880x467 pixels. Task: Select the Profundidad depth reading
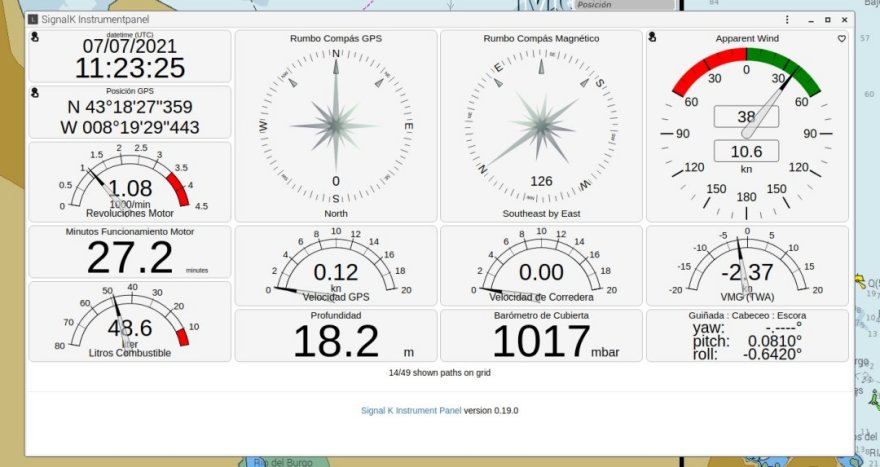point(336,336)
